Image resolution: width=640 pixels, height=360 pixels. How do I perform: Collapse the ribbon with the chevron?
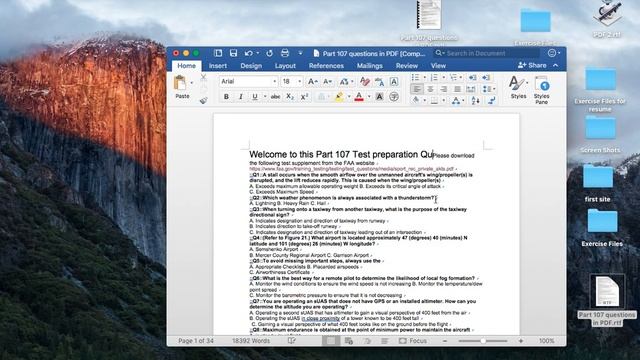(x=556, y=65)
